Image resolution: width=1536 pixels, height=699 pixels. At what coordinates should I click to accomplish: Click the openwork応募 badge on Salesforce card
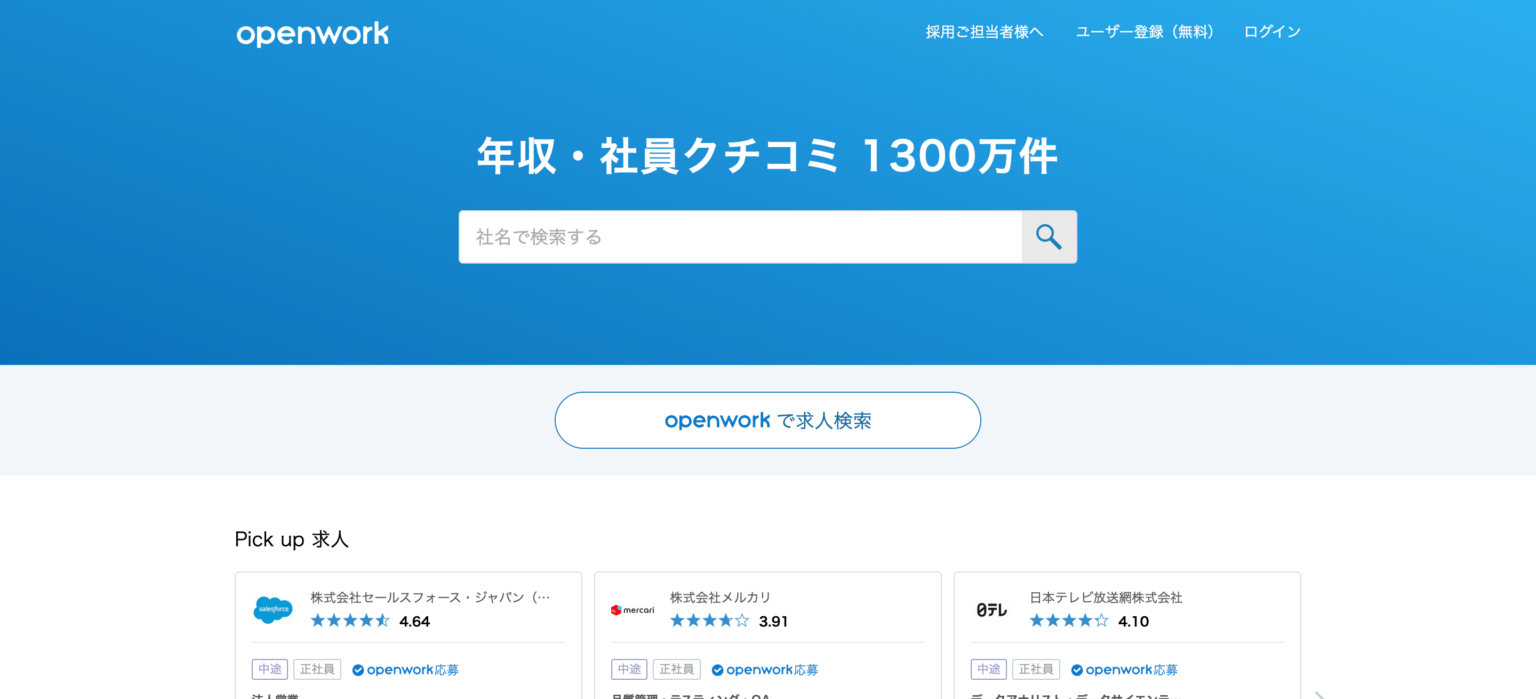pyautogui.click(x=405, y=669)
